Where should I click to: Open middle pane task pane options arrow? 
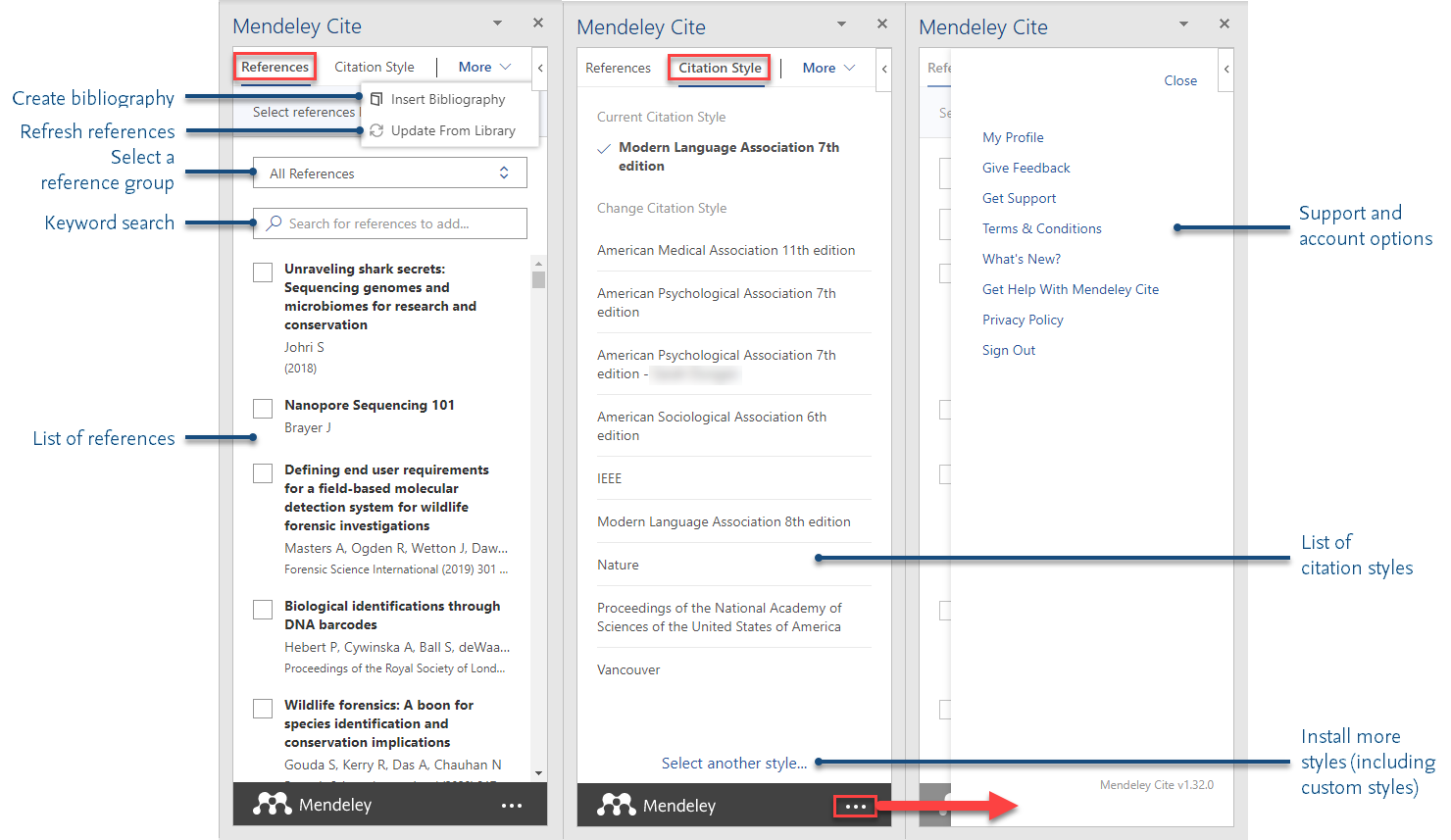tap(841, 24)
